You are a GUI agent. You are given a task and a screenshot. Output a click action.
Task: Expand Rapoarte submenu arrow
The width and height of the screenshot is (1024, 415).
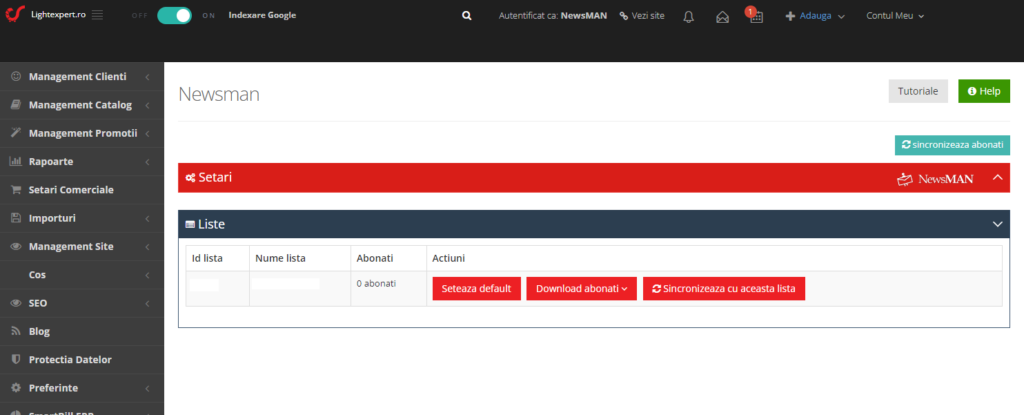[148, 161]
